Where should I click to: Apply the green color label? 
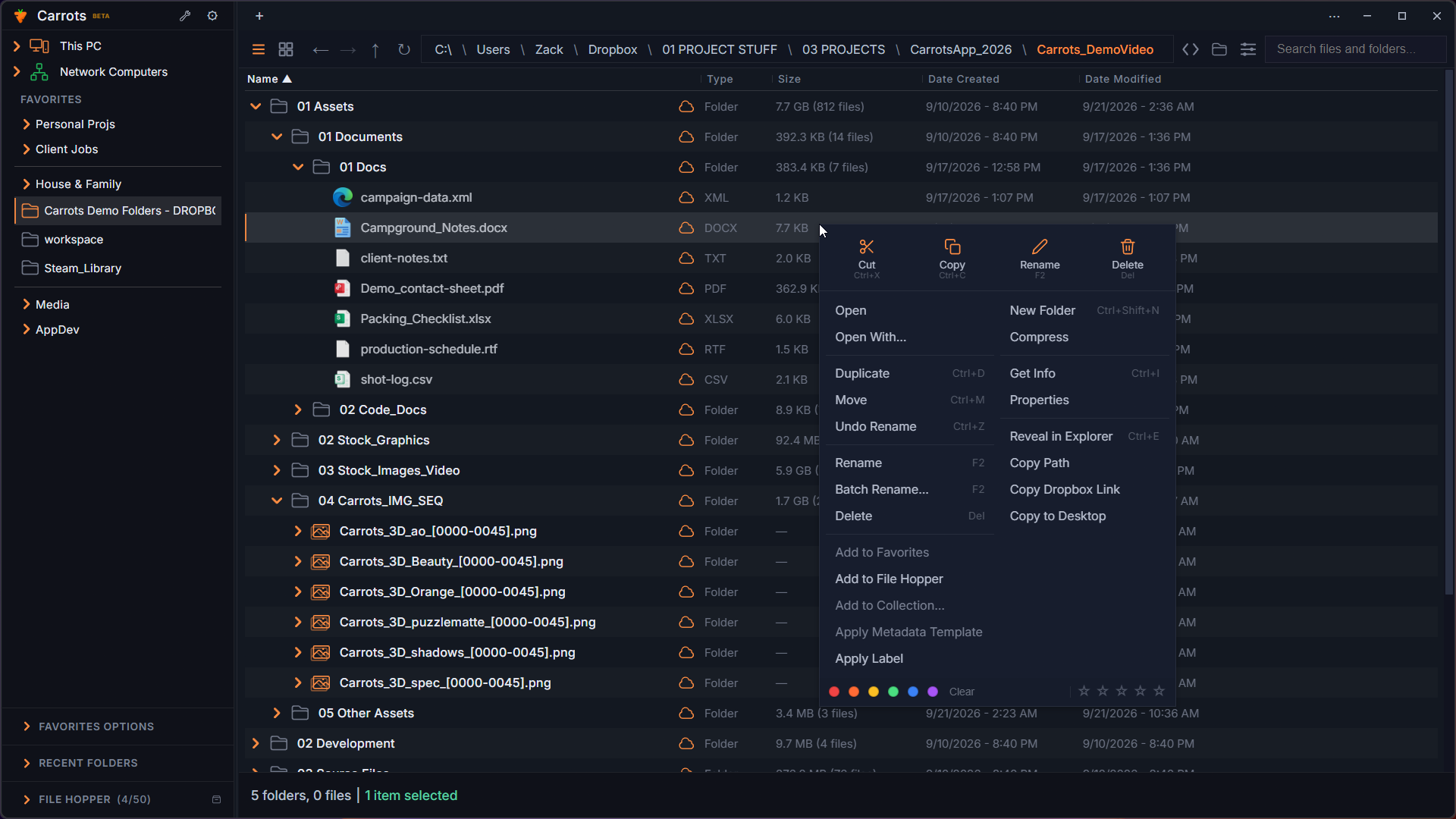pos(893,692)
